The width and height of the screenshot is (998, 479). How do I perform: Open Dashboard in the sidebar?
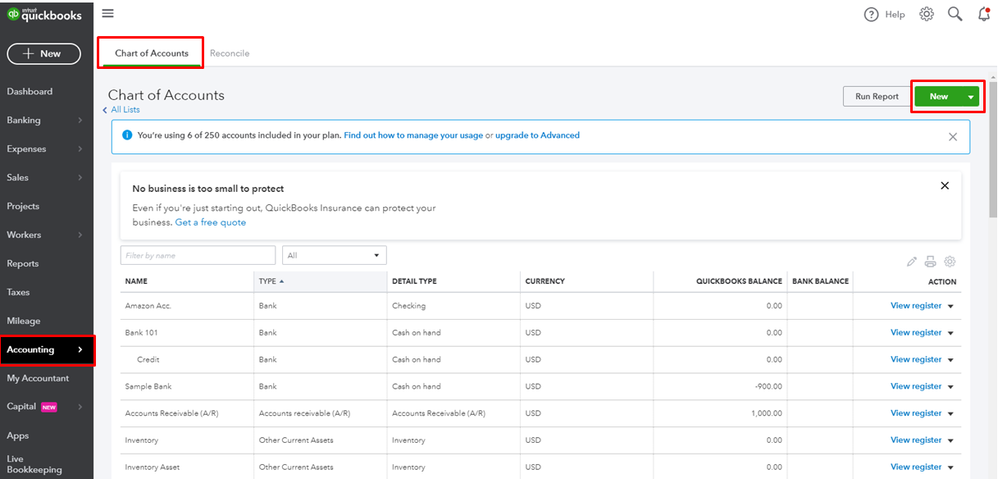(x=30, y=92)
